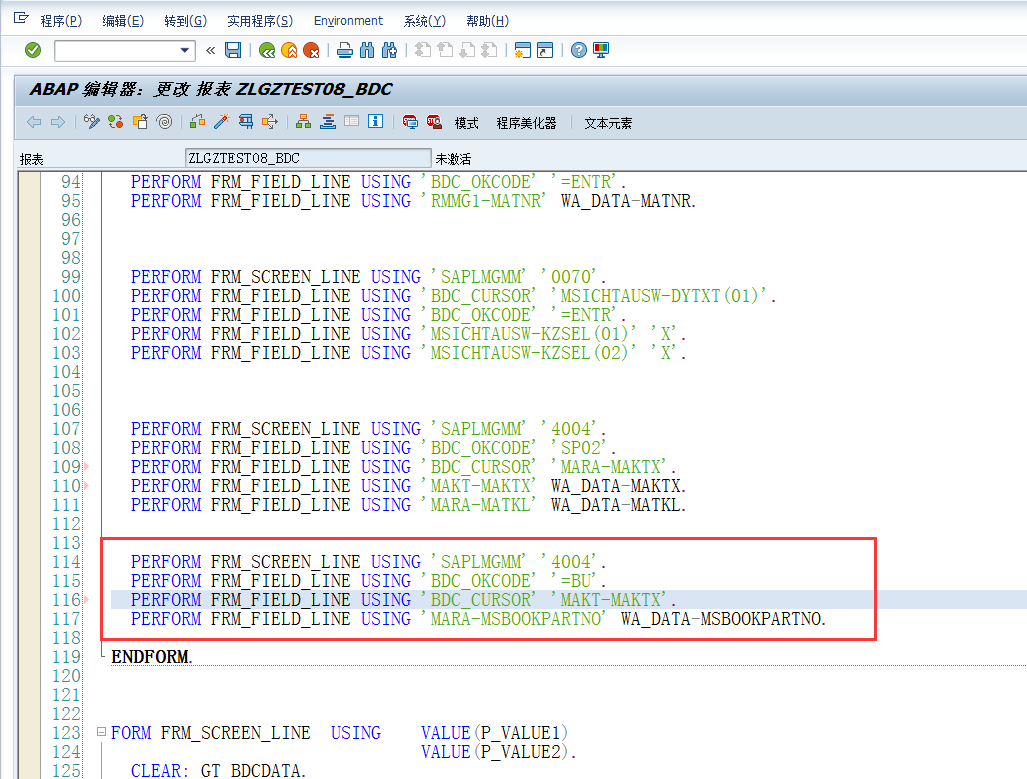Open the Environment menu
Screen dimensions: 1027x779
[348, 20]
